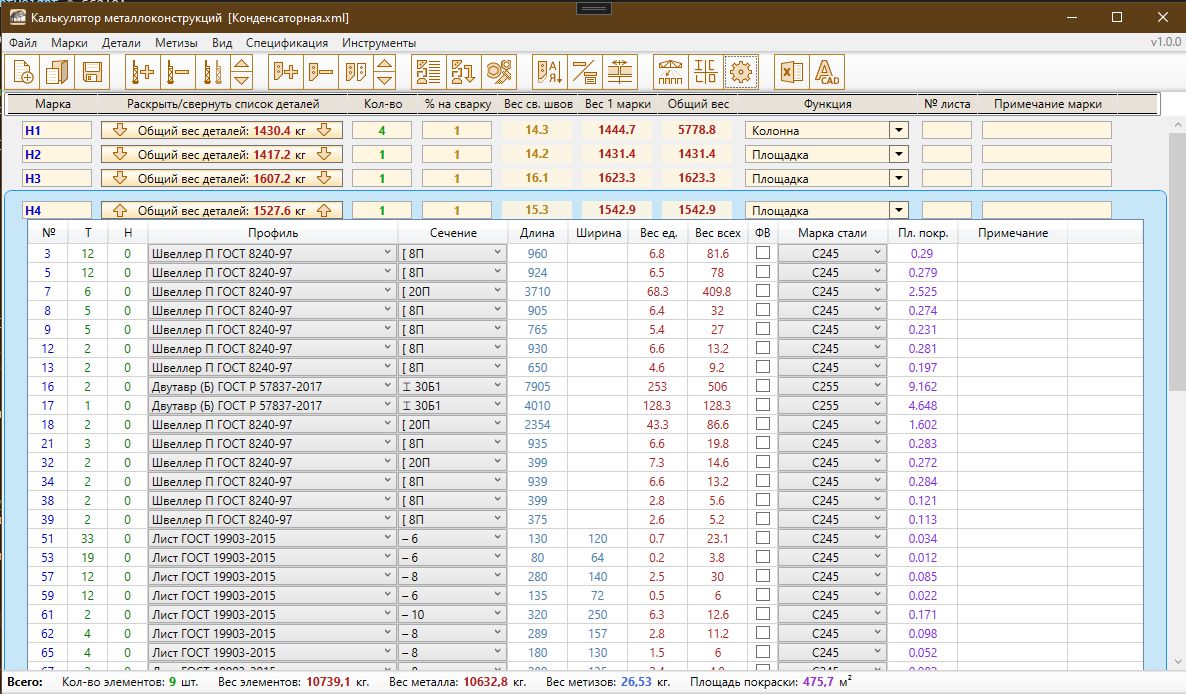Viewport: 1186px width, 694px height.
Task: Open the Функция dropdown for mark Н1
Action: [x=899, y=131]
